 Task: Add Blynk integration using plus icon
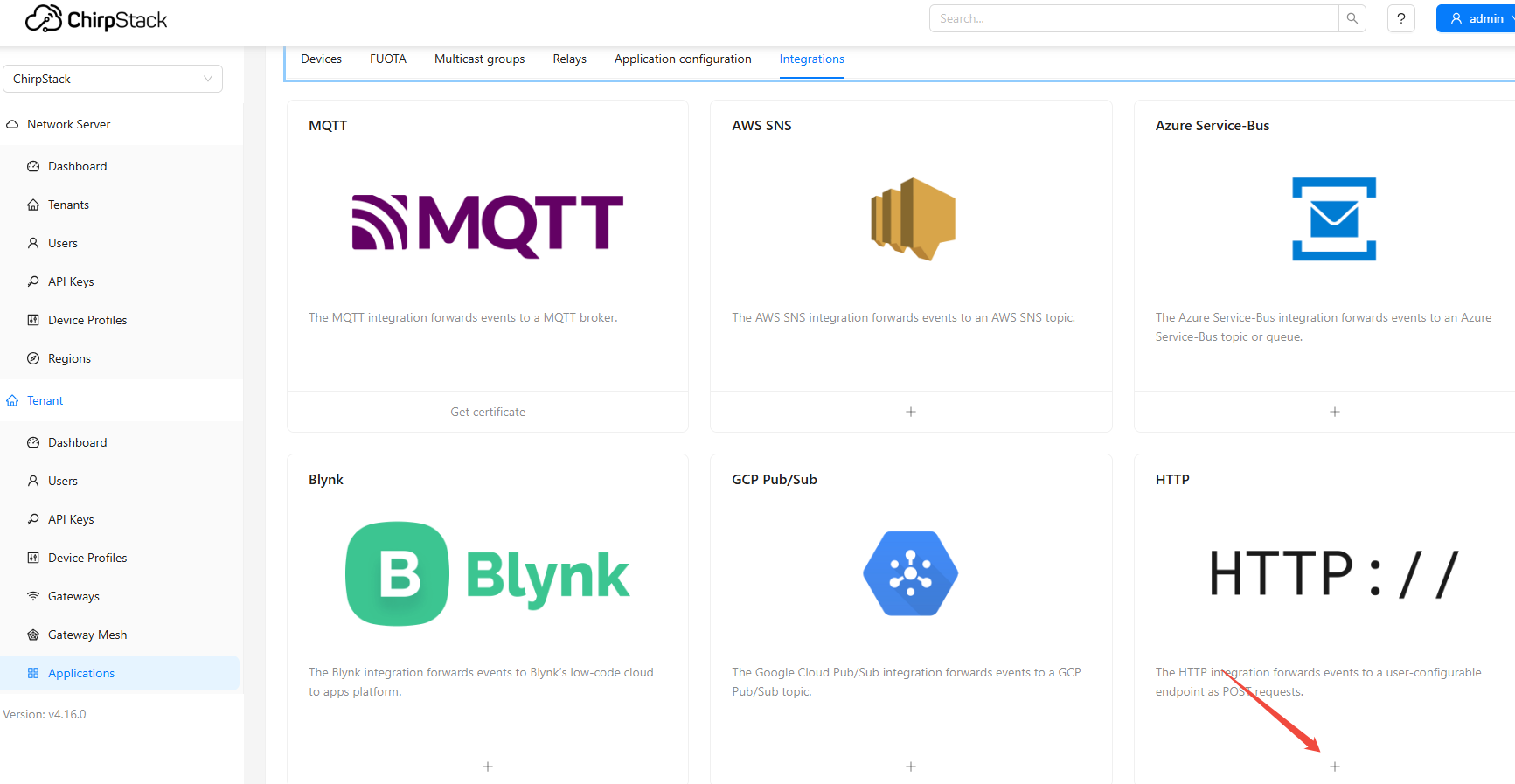pos(488,767)
